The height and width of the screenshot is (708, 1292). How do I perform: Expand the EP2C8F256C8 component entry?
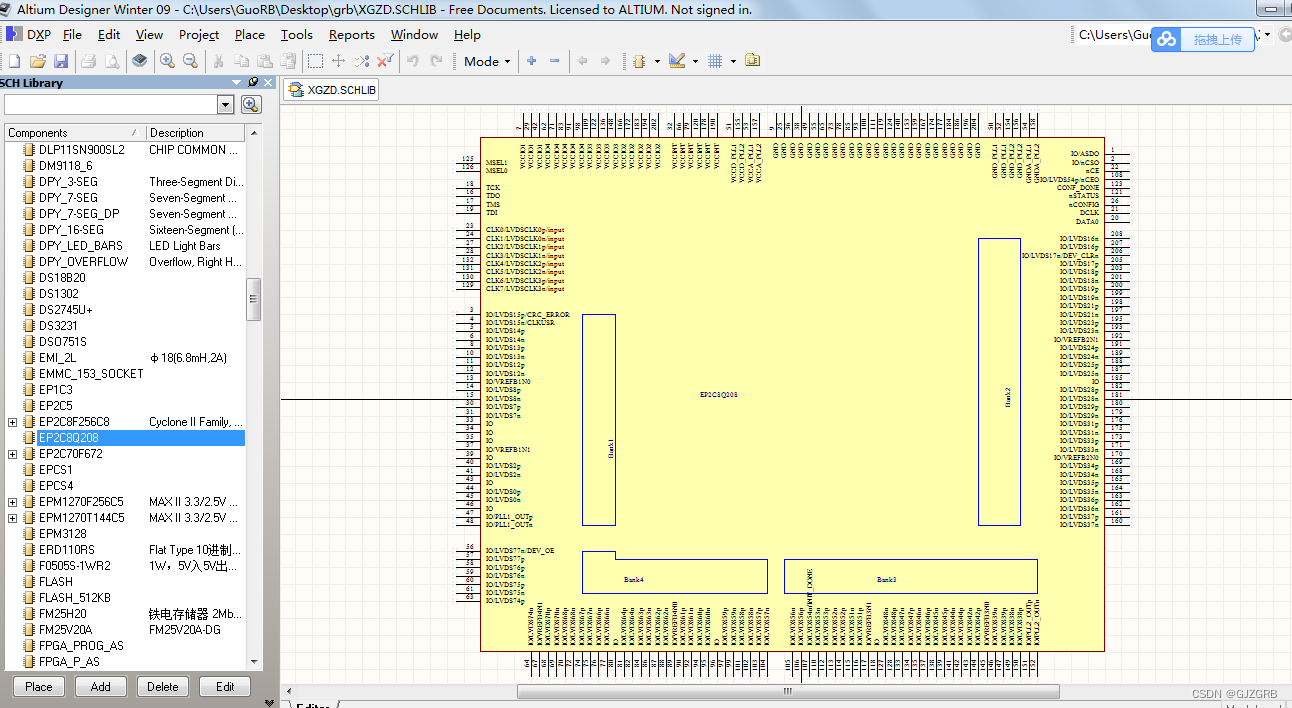[x=12, y=421]
